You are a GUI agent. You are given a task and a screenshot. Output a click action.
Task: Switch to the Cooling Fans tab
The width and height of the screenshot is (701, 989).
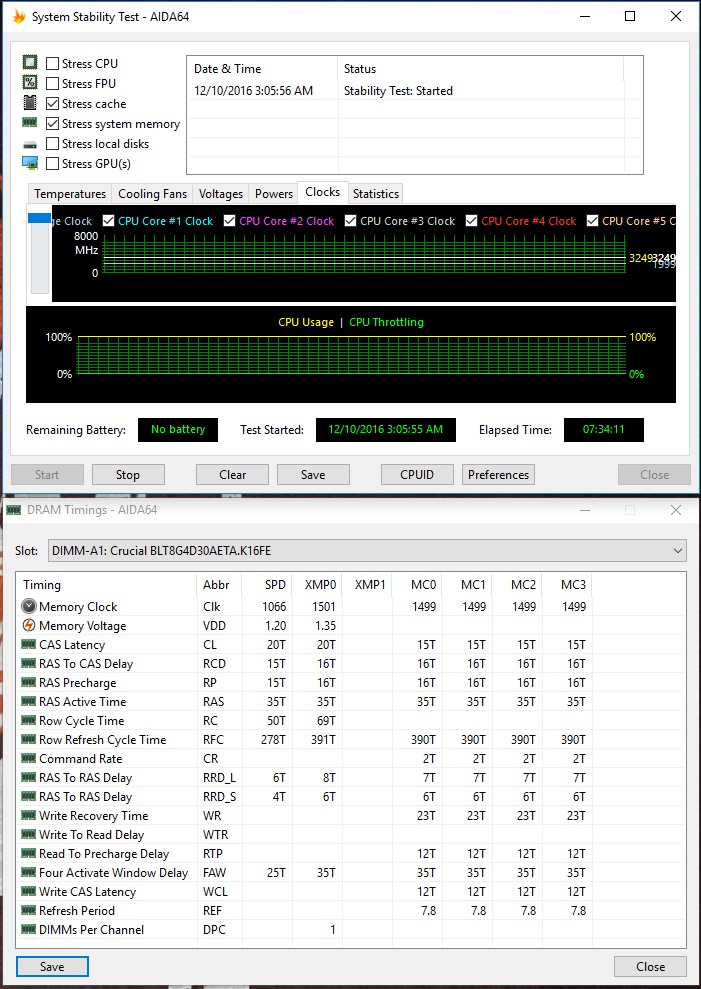[152, 194]
